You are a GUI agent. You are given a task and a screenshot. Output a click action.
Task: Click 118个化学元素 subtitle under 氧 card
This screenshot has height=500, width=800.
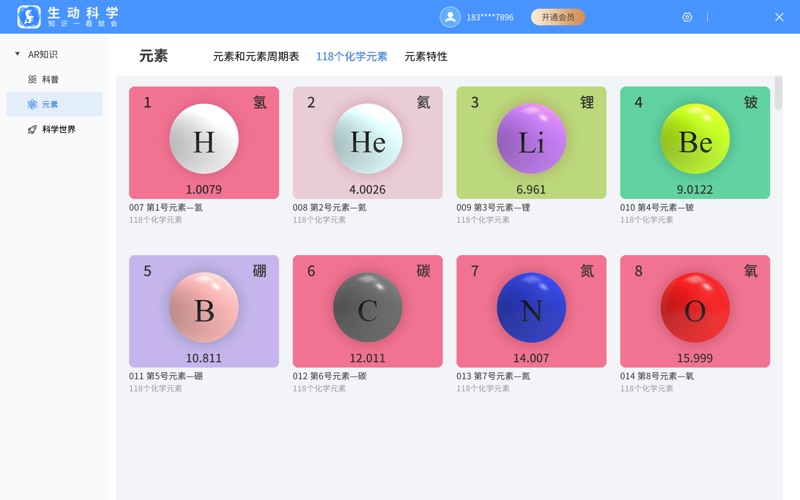coord(646,388)
